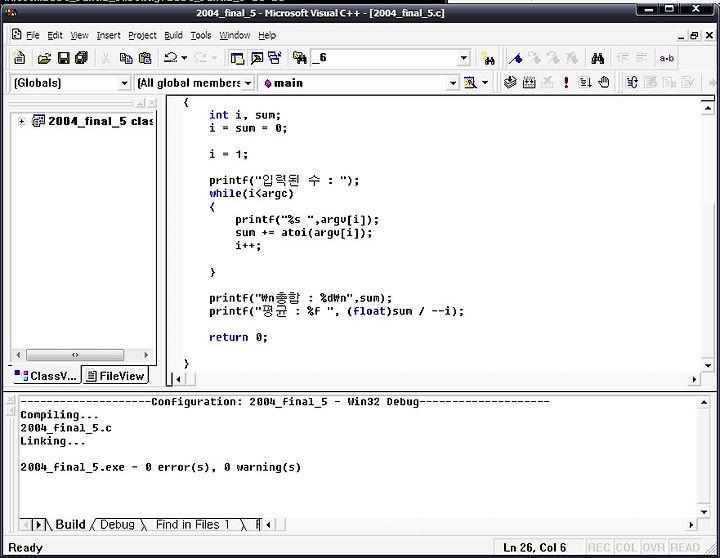
Task: Open the Project menu
Action: tap(142, 35)
